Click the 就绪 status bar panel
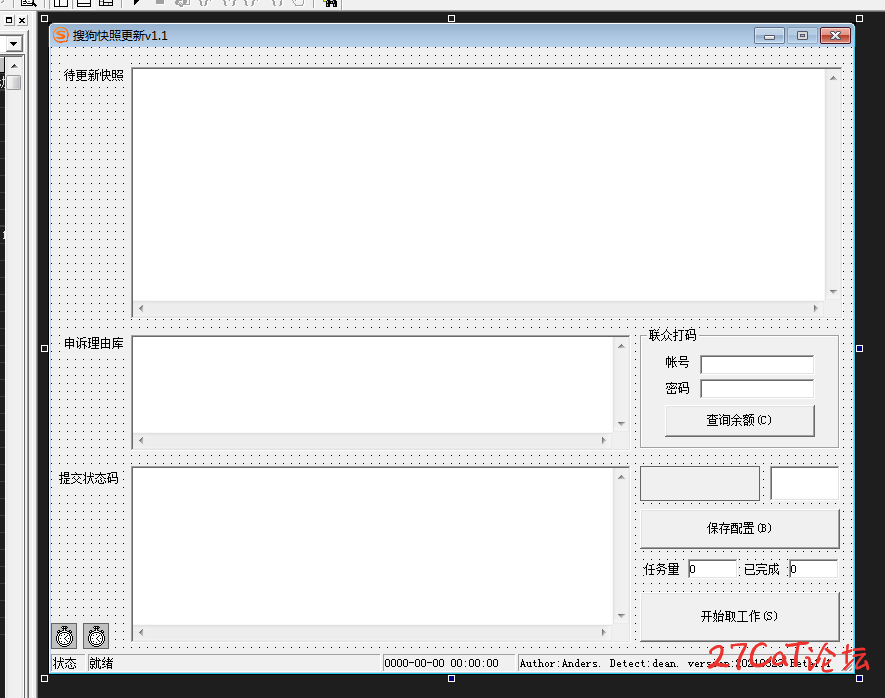The width and height of the screenshot is (885, 698). coord(234,663)
